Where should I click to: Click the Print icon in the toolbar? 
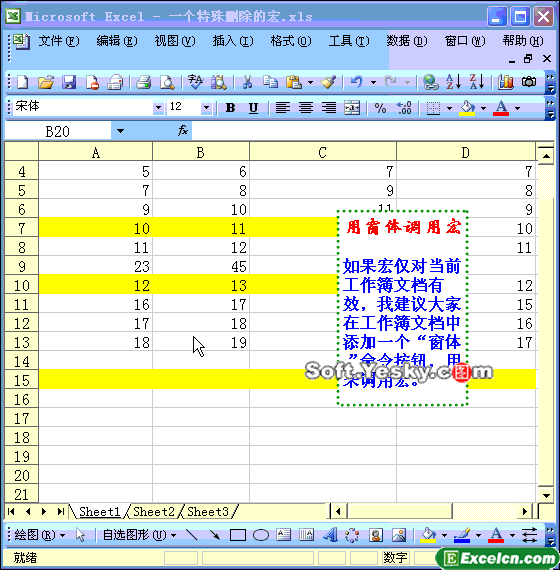click(144, 82)
